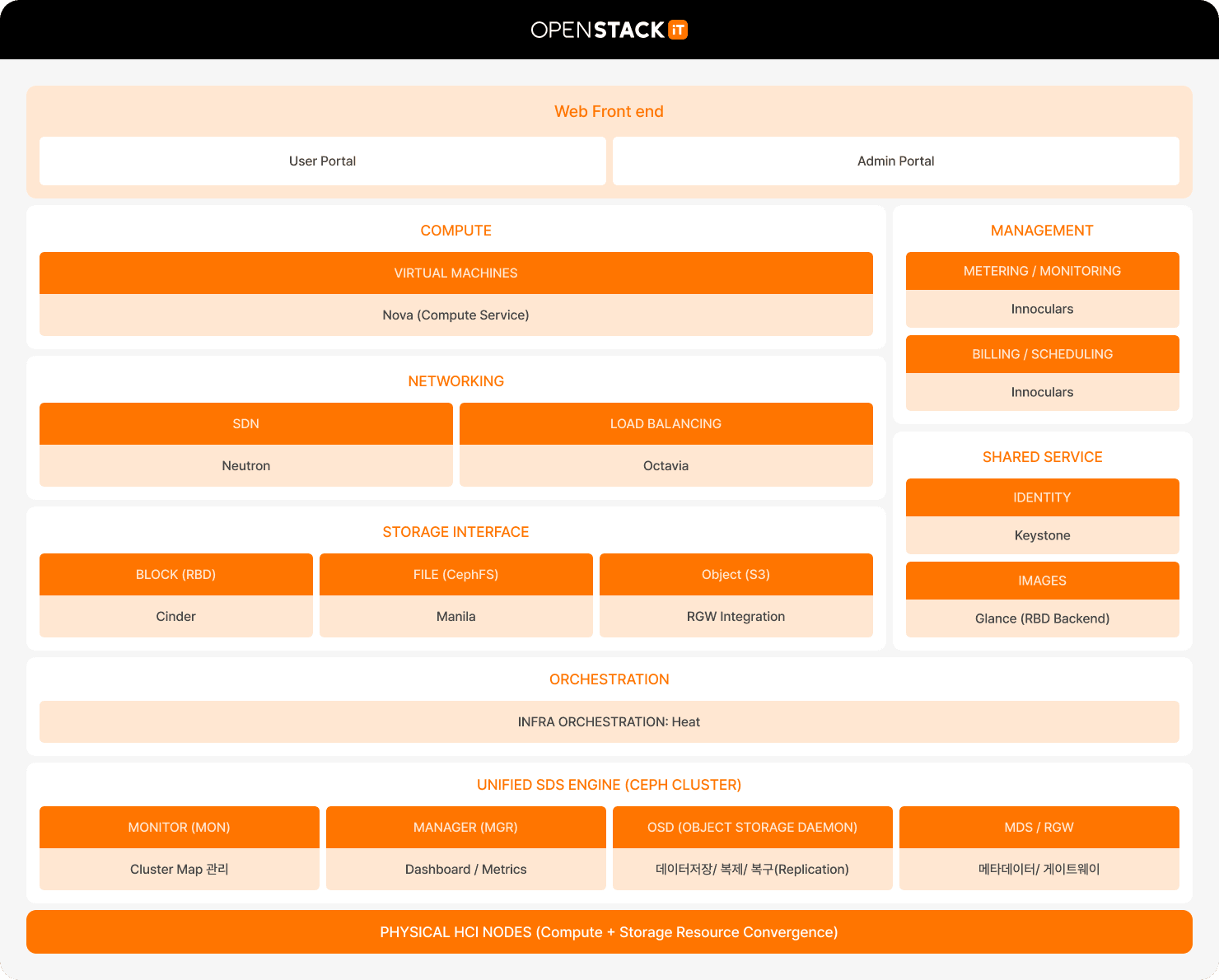This screenshot has width=1219, height=980.
Task: Click the MONITOR (MON) header
Action: coord(180,828)
